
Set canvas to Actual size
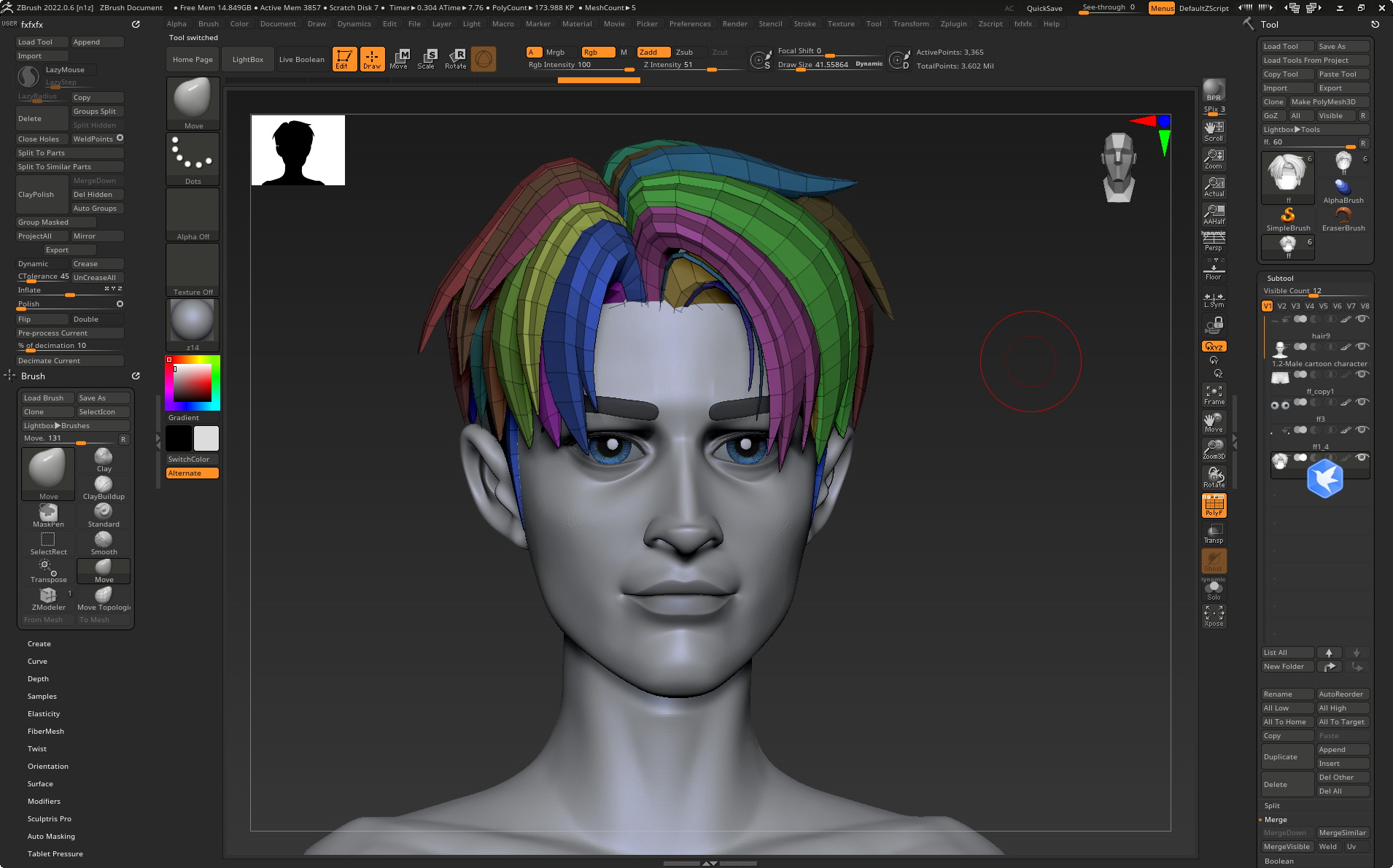[x=1214, y=187]
